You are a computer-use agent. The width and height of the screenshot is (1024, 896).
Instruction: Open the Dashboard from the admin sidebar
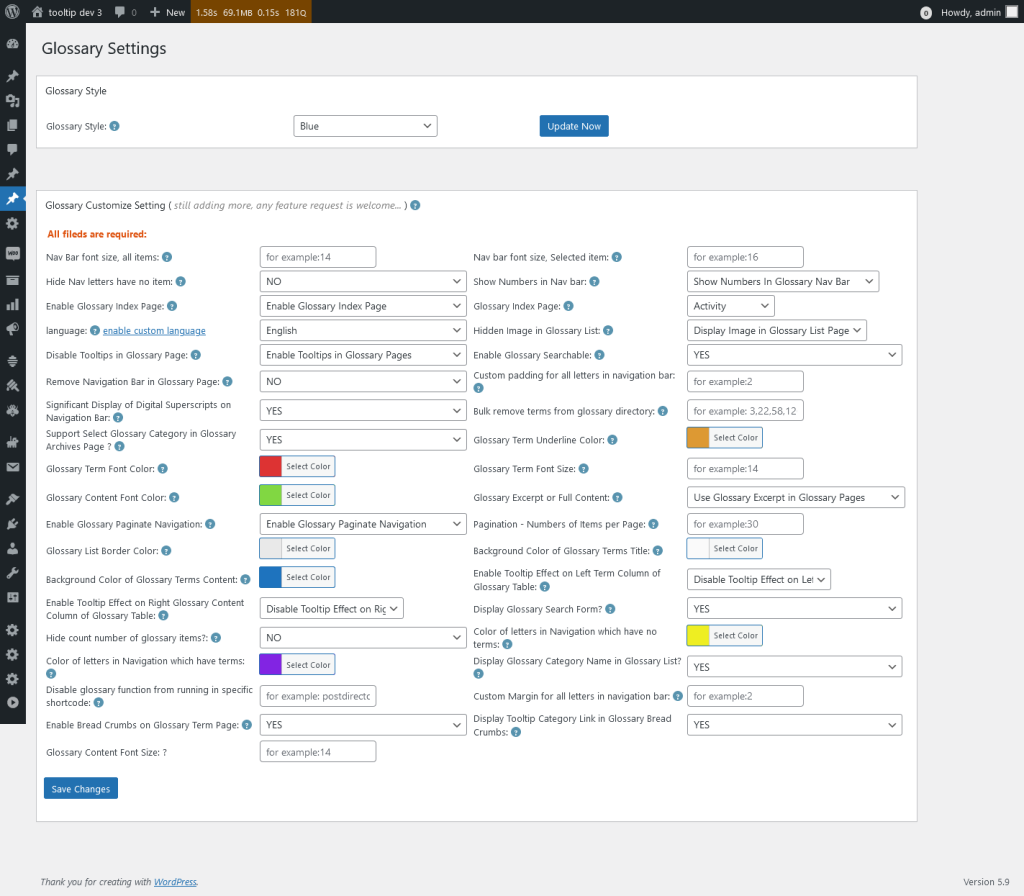pos(12,43)
